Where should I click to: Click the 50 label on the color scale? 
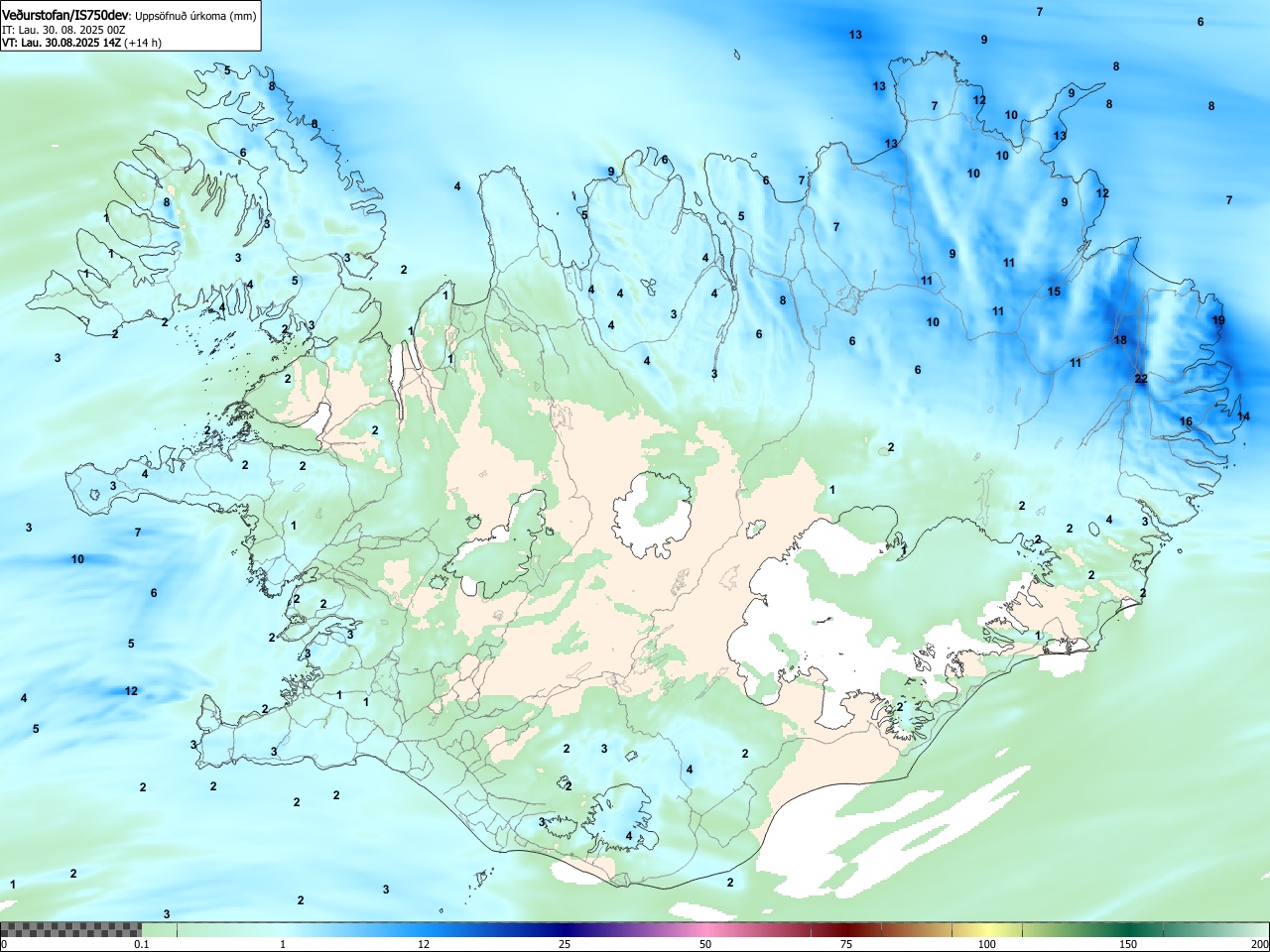705,944
